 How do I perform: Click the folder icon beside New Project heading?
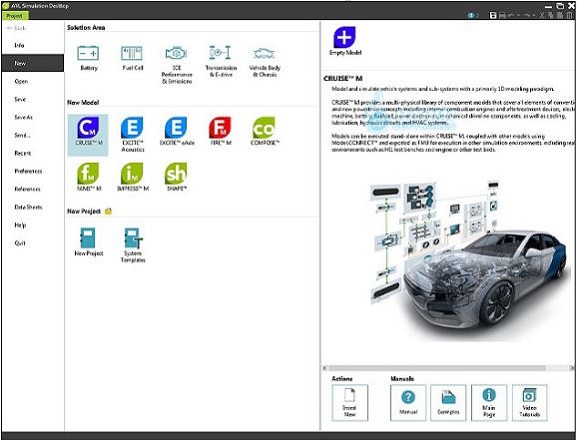point(108,211)
